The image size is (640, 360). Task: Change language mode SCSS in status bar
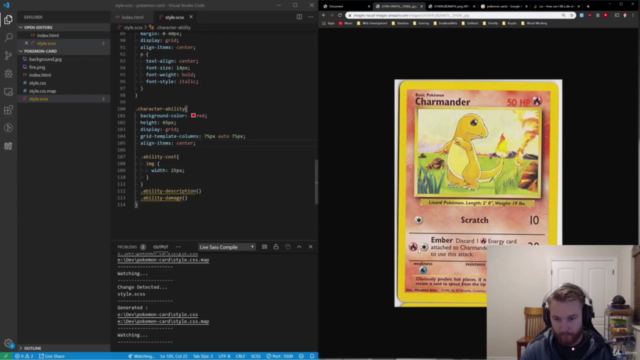(x=256, y=356)
